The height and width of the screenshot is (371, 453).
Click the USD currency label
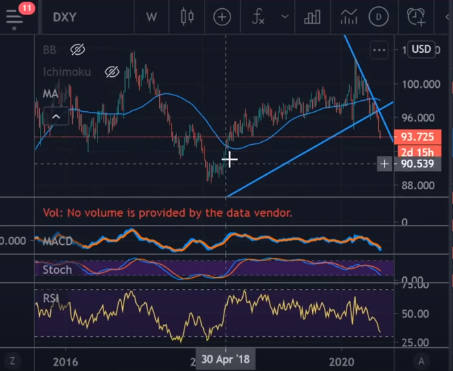tap(421, 49)
